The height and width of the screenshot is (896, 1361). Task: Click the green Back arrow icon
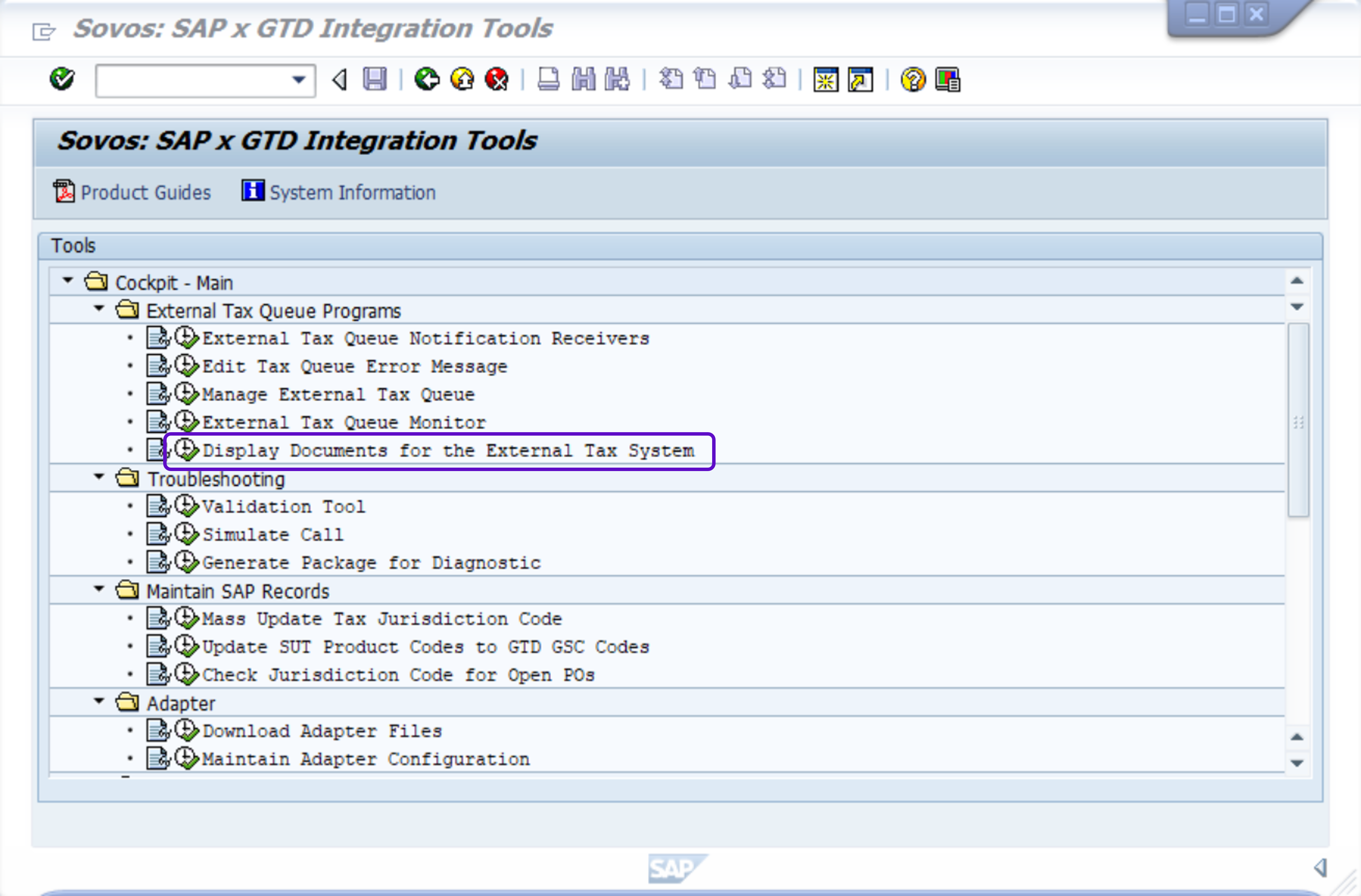point(427,79)
